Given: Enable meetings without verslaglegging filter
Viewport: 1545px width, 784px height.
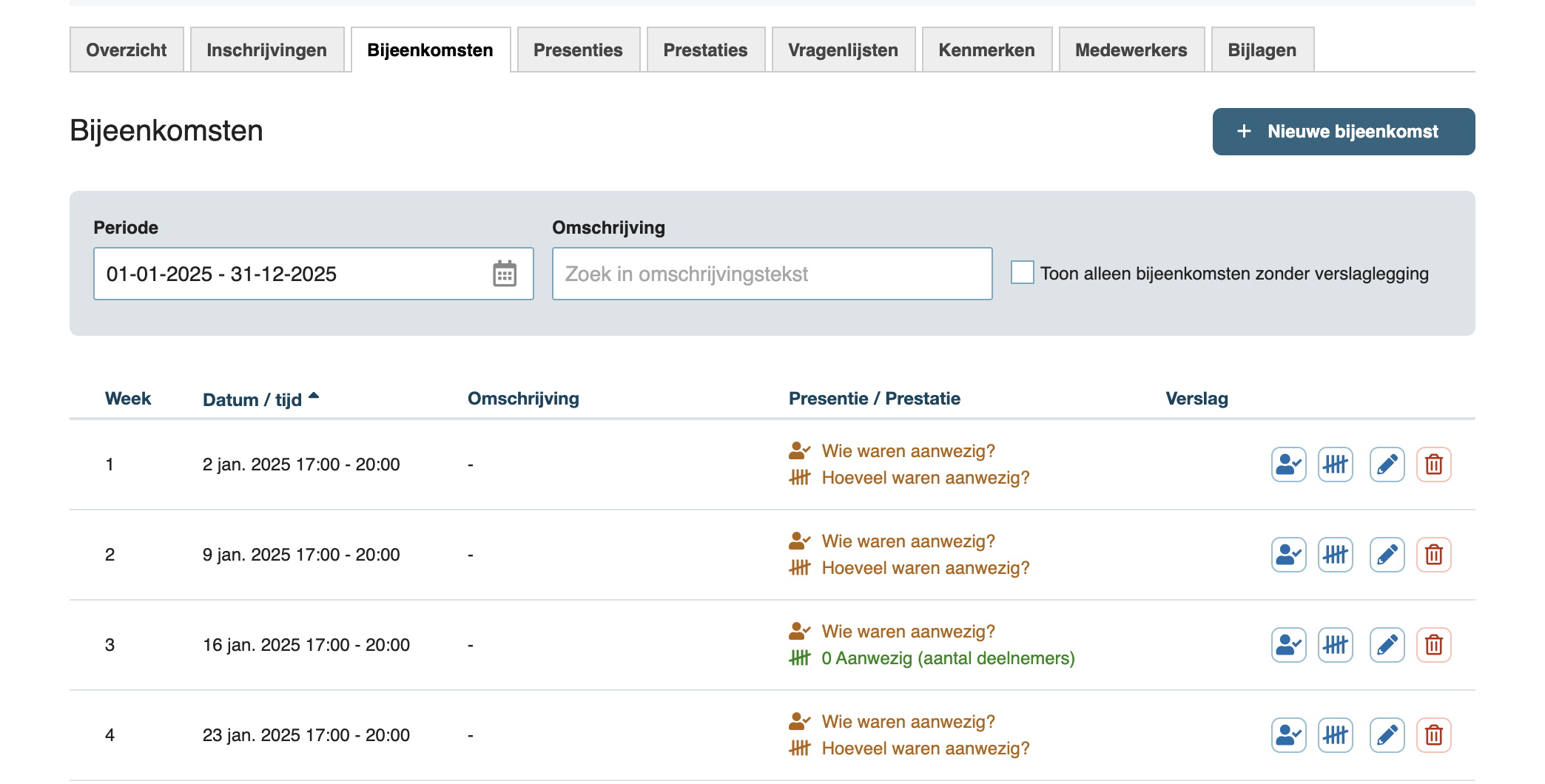Looking at the screenshot, I should 1023,273.
